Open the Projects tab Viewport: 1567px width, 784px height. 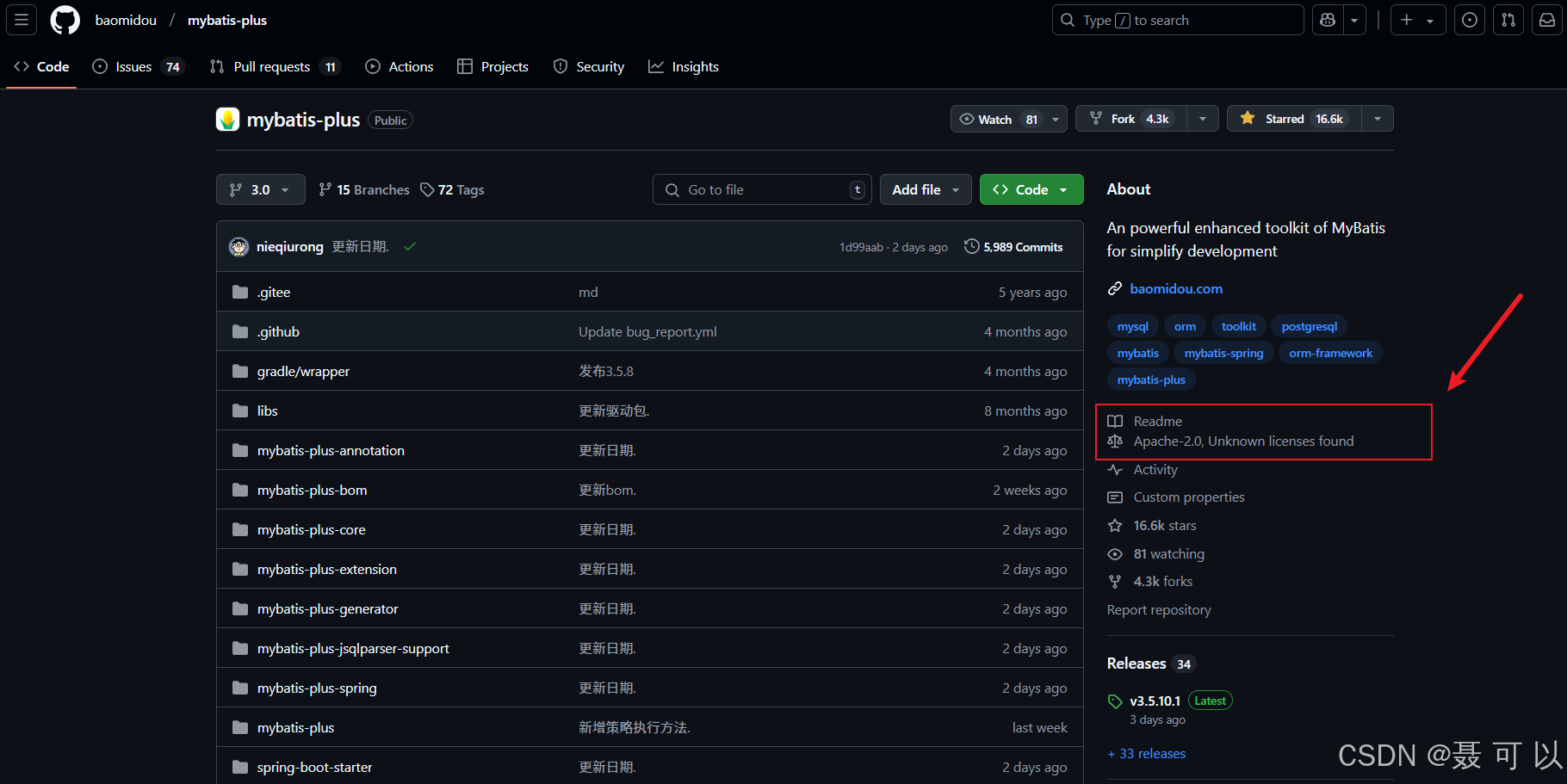(492, 66)
